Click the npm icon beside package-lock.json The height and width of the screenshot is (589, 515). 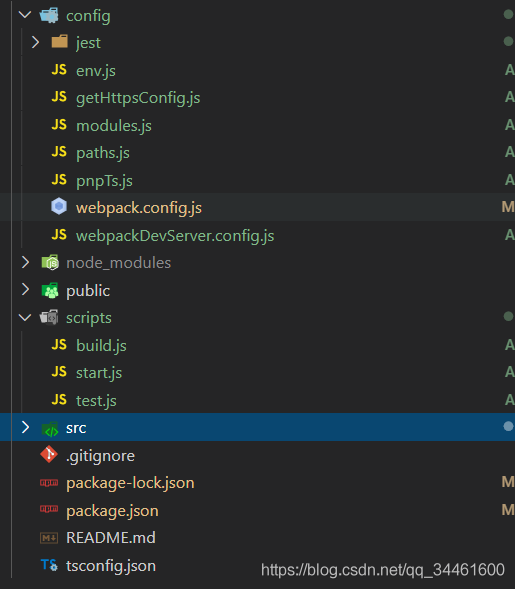tap(49, 483)
